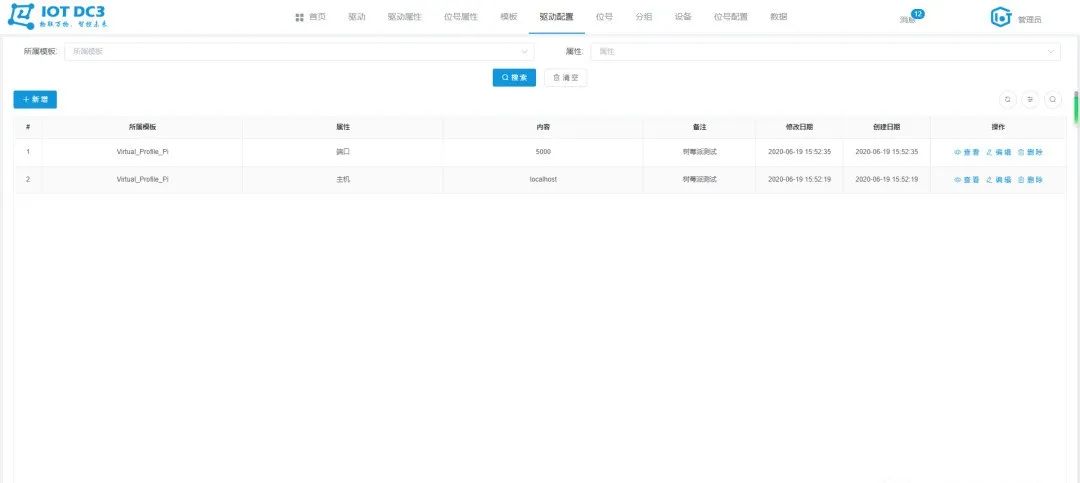The width and height of the screenshot is (1080, 483).
Task: Click the round refresh icon above the table
Action: pyautogui.click(x=1008, y=100)
